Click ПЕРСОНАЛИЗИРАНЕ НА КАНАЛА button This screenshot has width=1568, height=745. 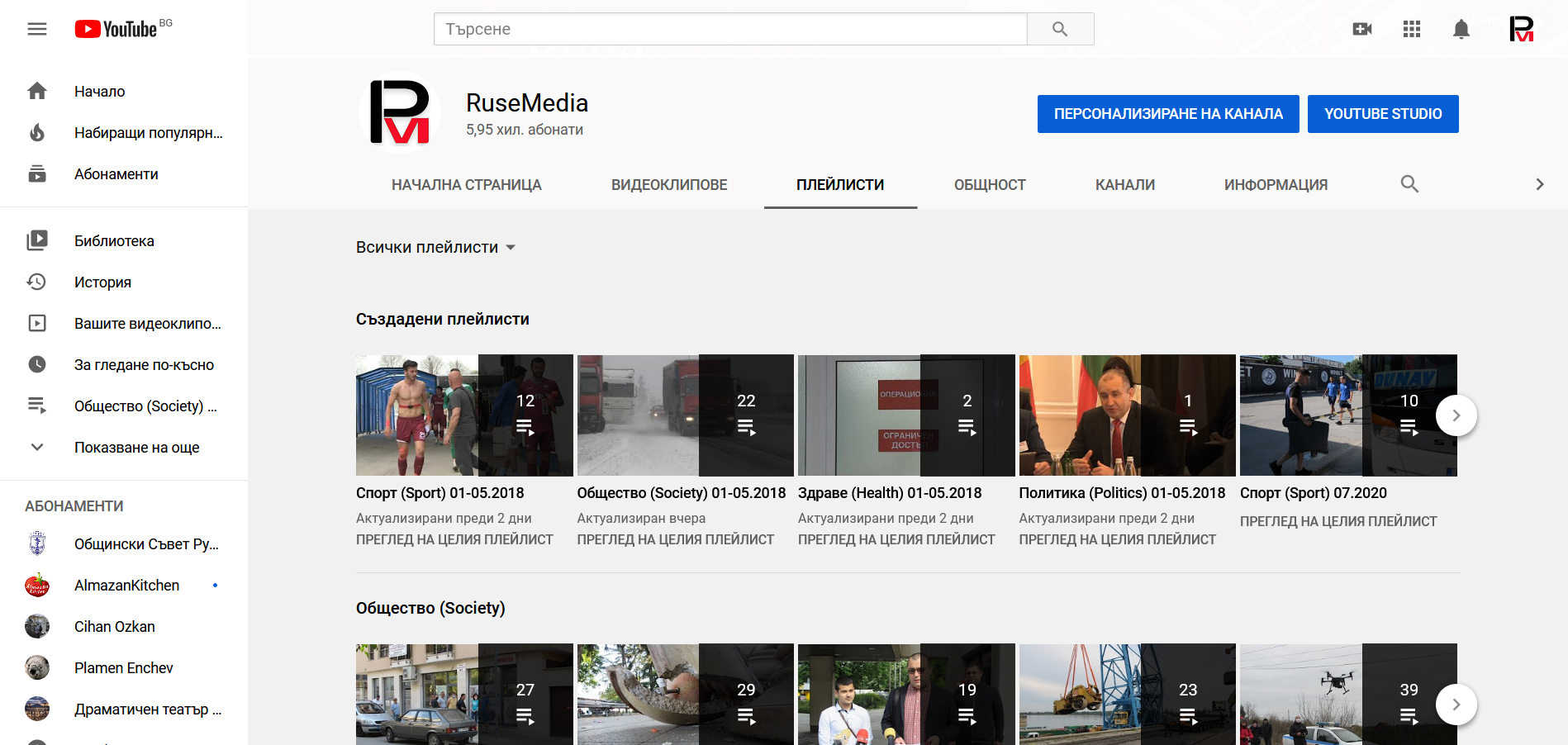tap(1168, 114)
